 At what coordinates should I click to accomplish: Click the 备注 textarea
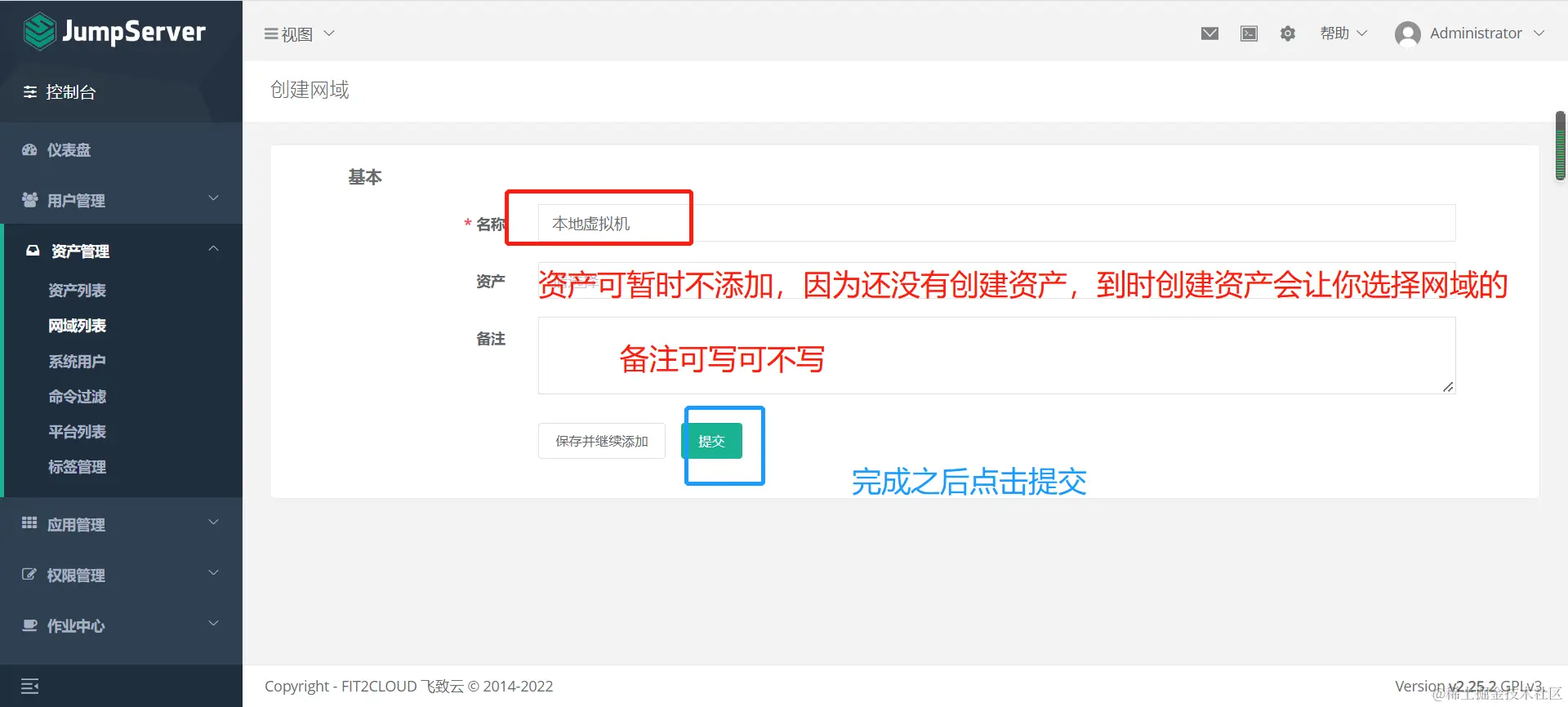(x=996, y=355)
